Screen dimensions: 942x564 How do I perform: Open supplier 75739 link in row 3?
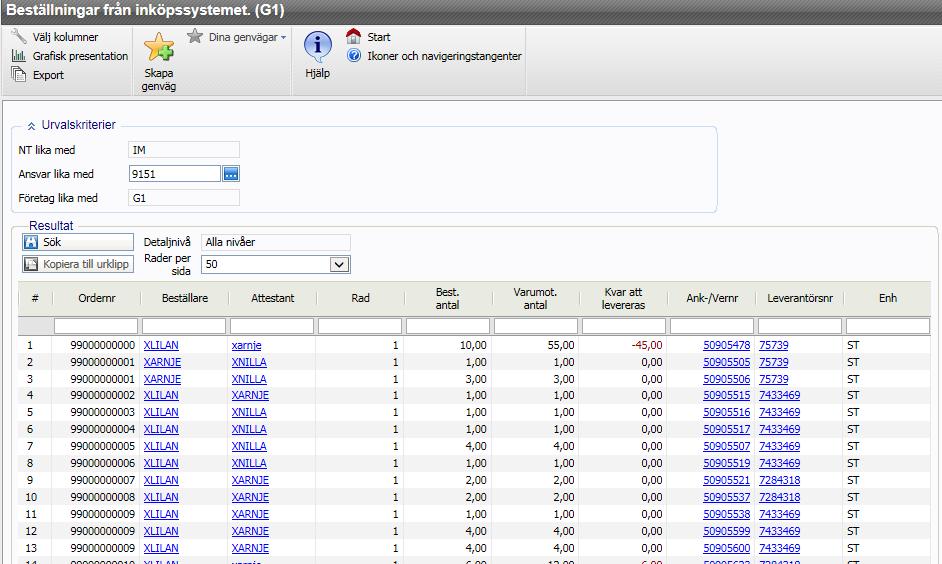click(773, 379)
